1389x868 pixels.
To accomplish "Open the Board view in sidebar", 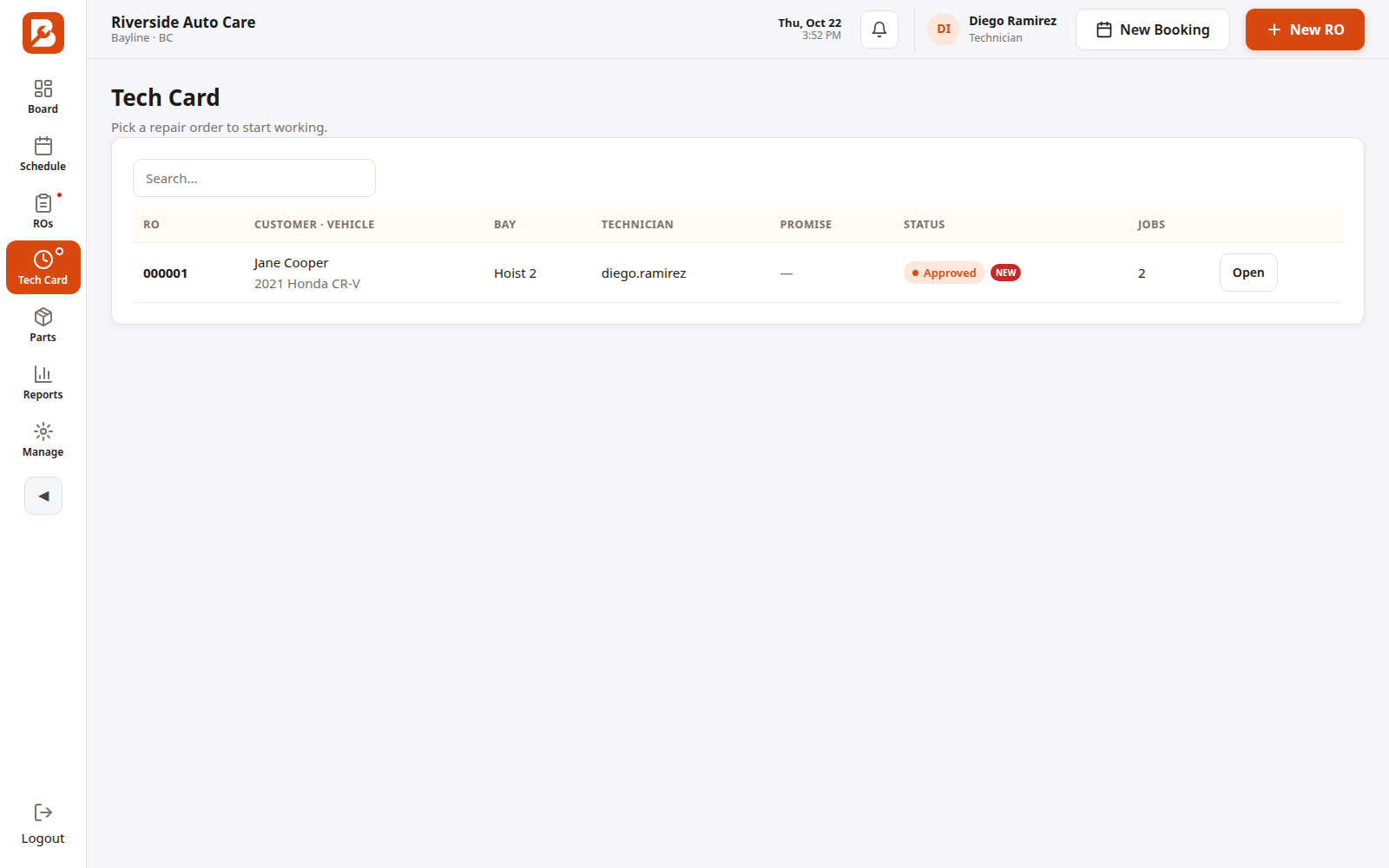I will [43, 96].
